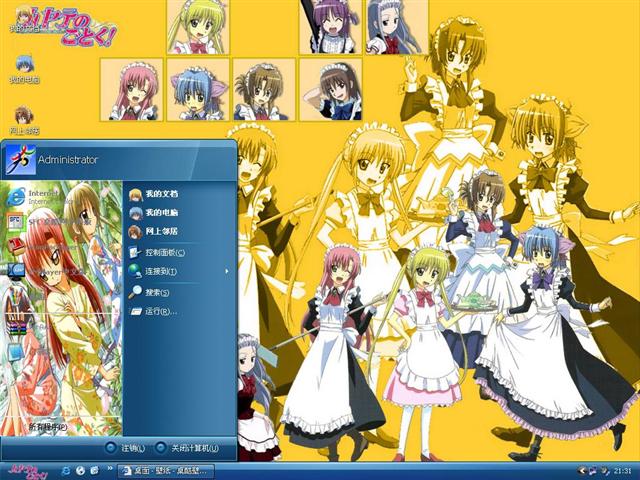Expand 所有程序(P) list
The image size is (640, 480).
tap(47, 427)
